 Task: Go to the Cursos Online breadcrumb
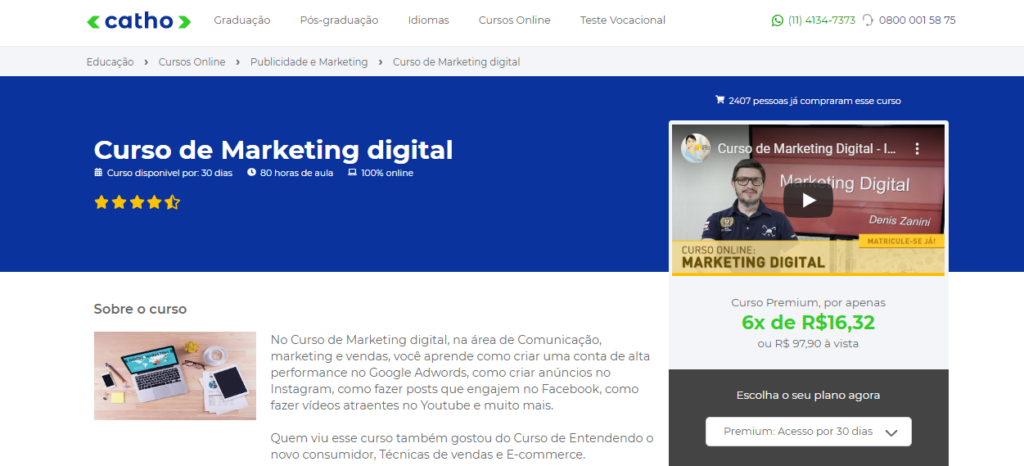(x=192, y=62)
